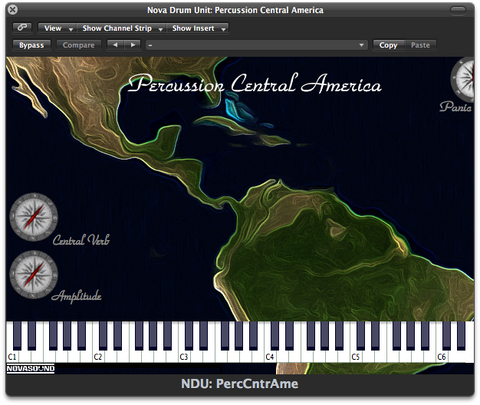Click the NDU: PercCntrAme label
Screen dimensions: 480x405
[x=240, y=384]
